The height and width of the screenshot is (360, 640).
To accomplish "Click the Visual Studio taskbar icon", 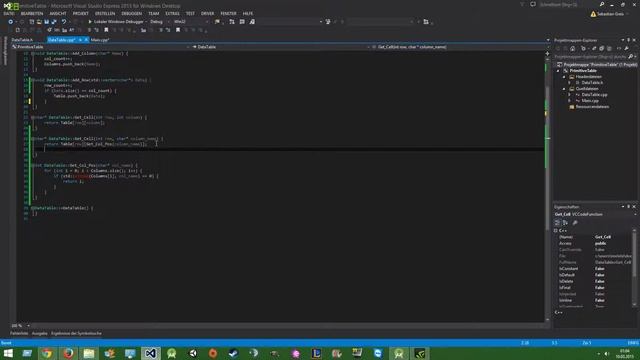I will tap(151, 353).
